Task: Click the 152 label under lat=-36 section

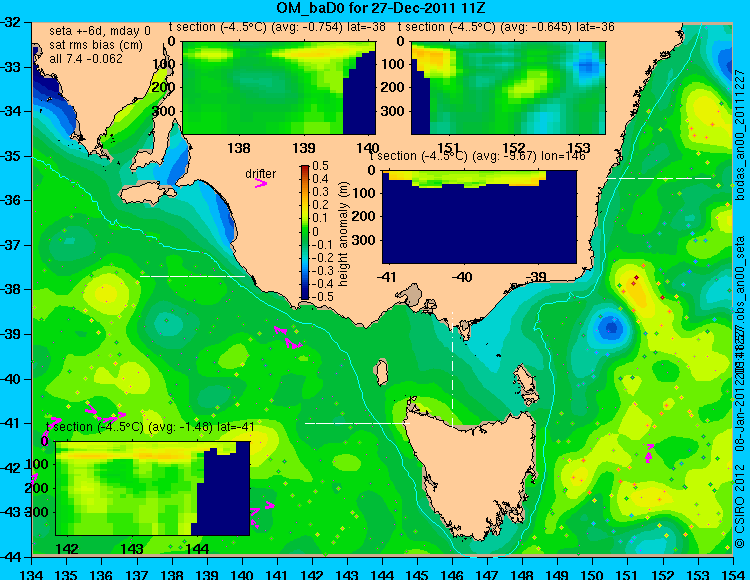Action: pyautogui.click(x=514, y=148)
